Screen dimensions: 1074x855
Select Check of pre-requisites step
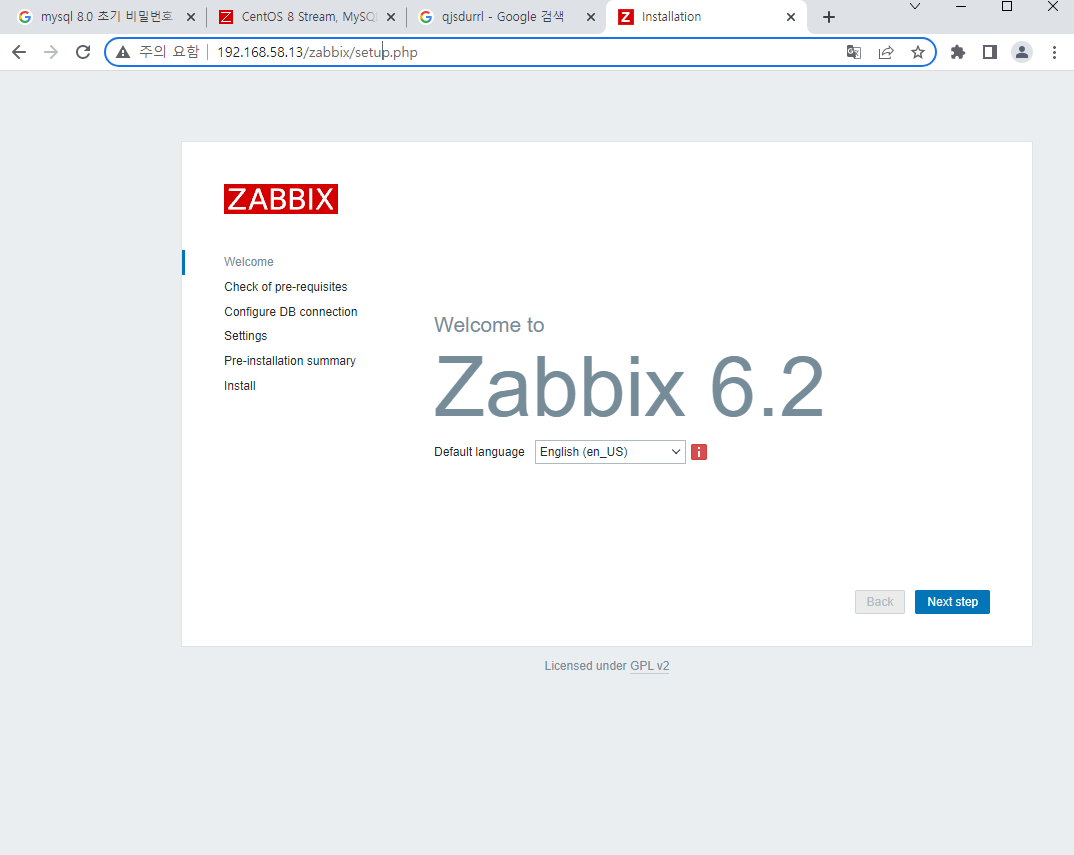click(286, 287)
